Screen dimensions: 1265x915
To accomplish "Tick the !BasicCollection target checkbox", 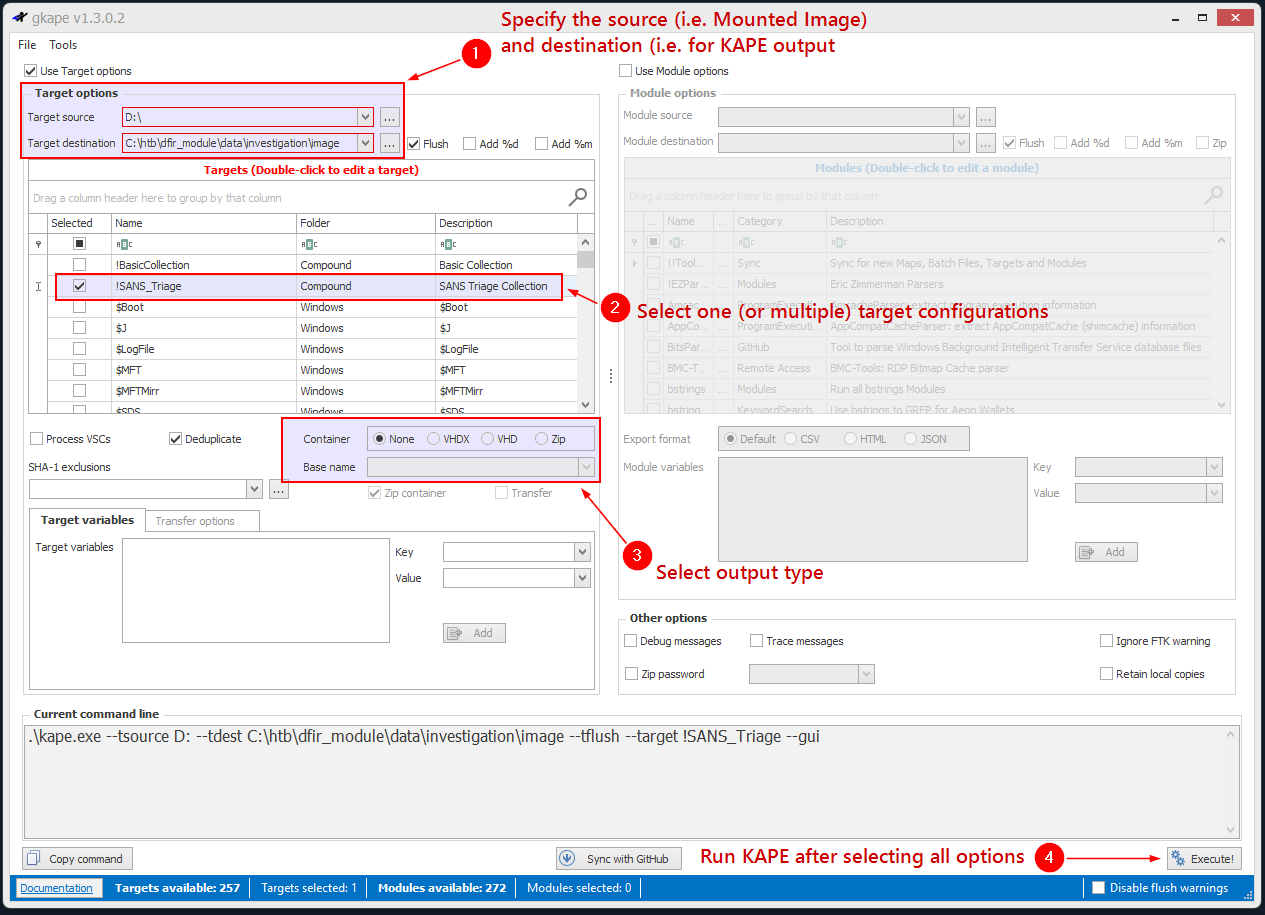I will tap(79, 265).
